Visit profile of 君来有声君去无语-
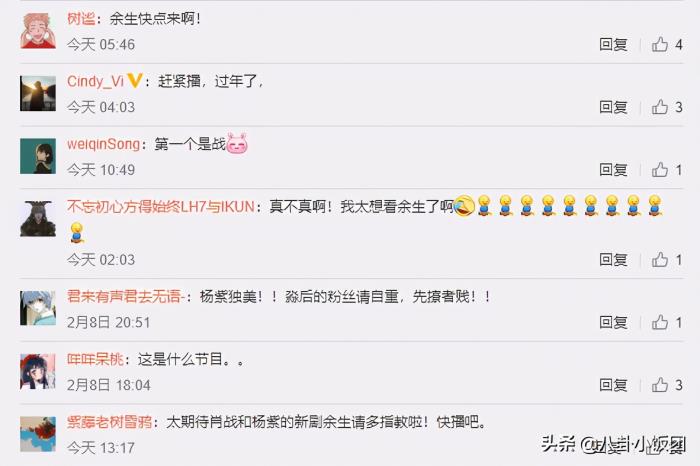The image size is (700, 466). (x=126, y=296)
